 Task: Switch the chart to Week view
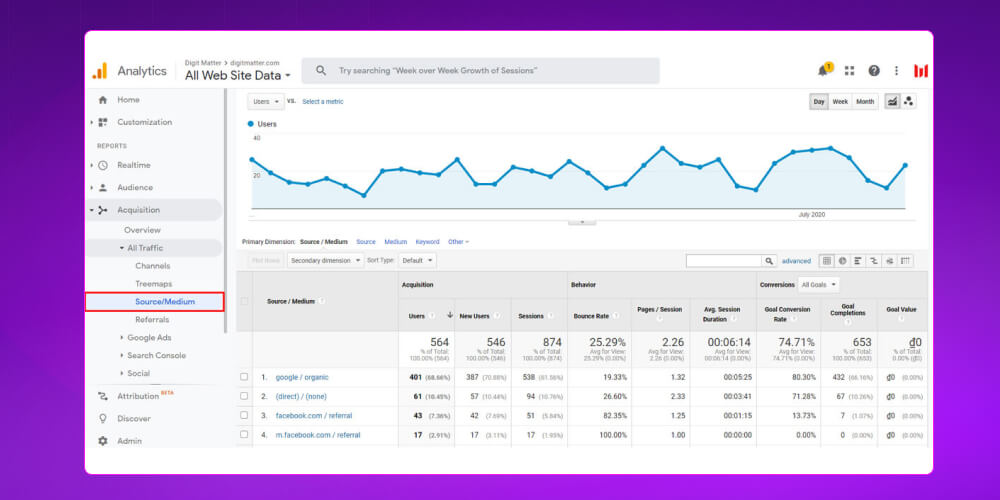pos(840,101)
